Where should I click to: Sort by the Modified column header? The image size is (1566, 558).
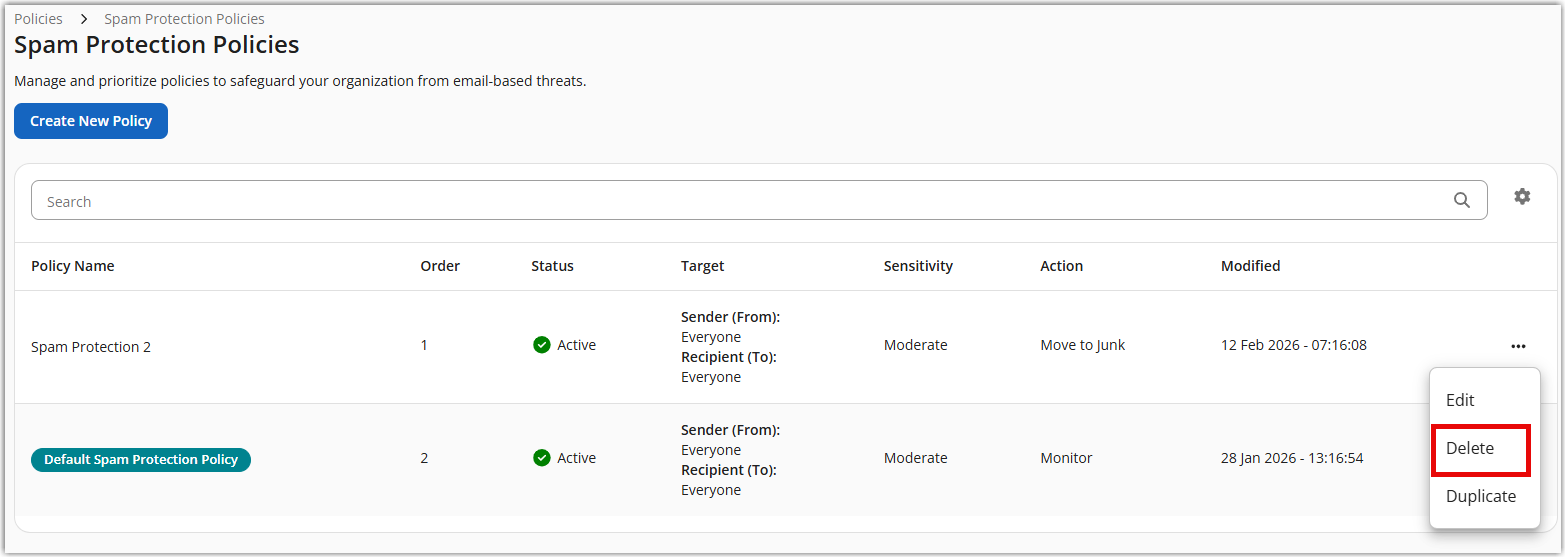click(x=1250, y=266)
